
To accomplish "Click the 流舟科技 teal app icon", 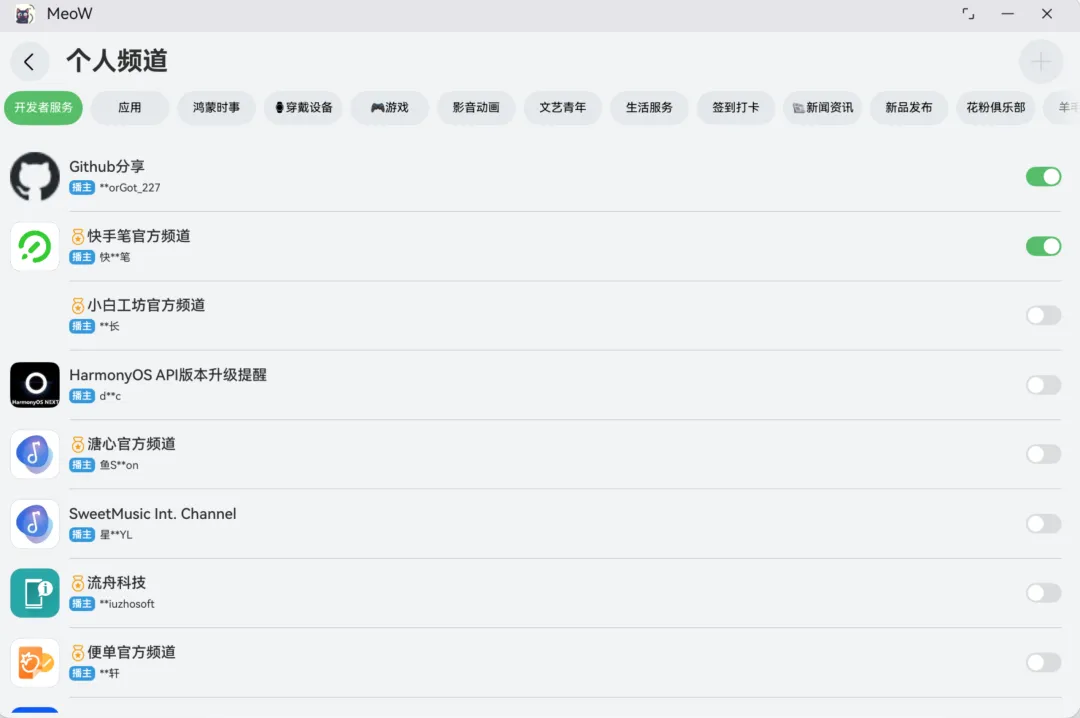I will (x=35, y=593).
